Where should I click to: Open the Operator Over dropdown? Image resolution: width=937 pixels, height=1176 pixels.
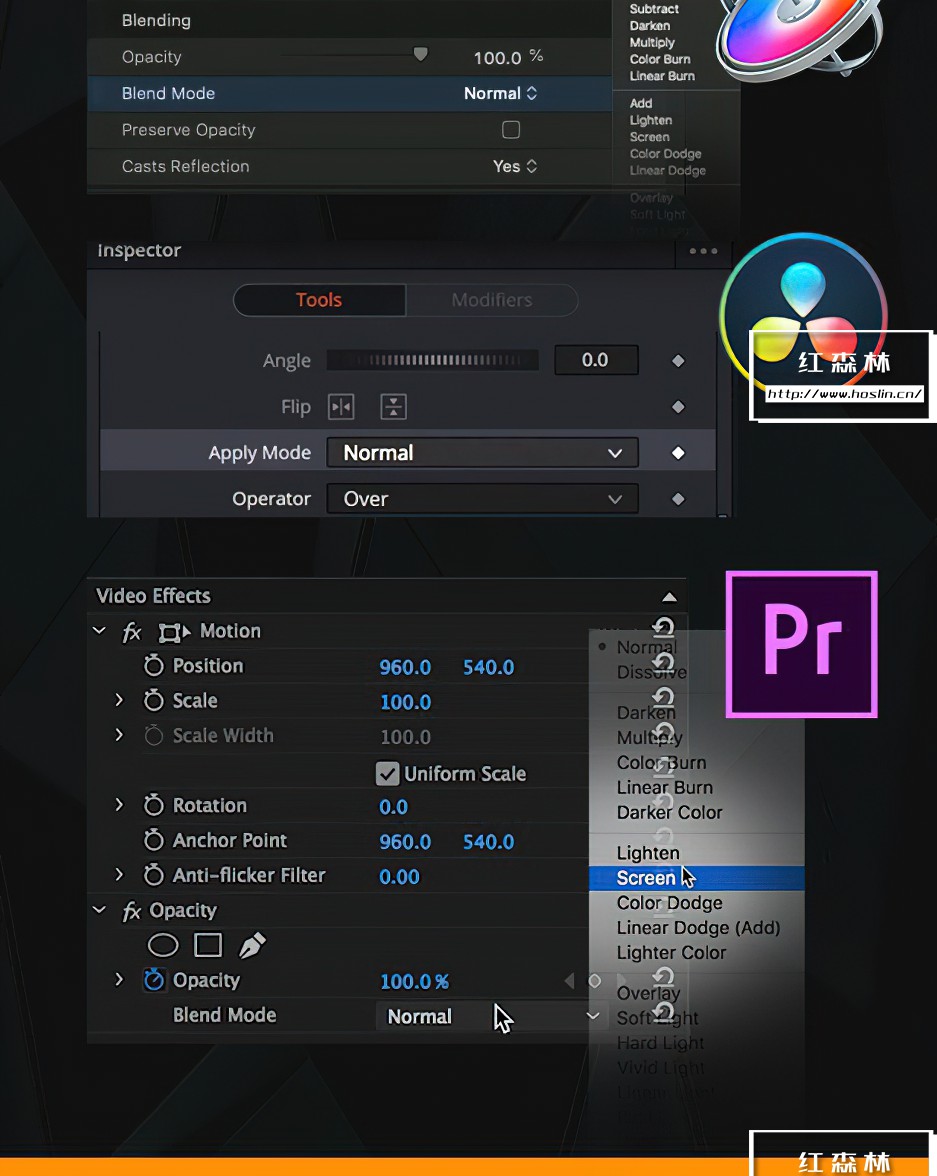click(x=482, y=499)
